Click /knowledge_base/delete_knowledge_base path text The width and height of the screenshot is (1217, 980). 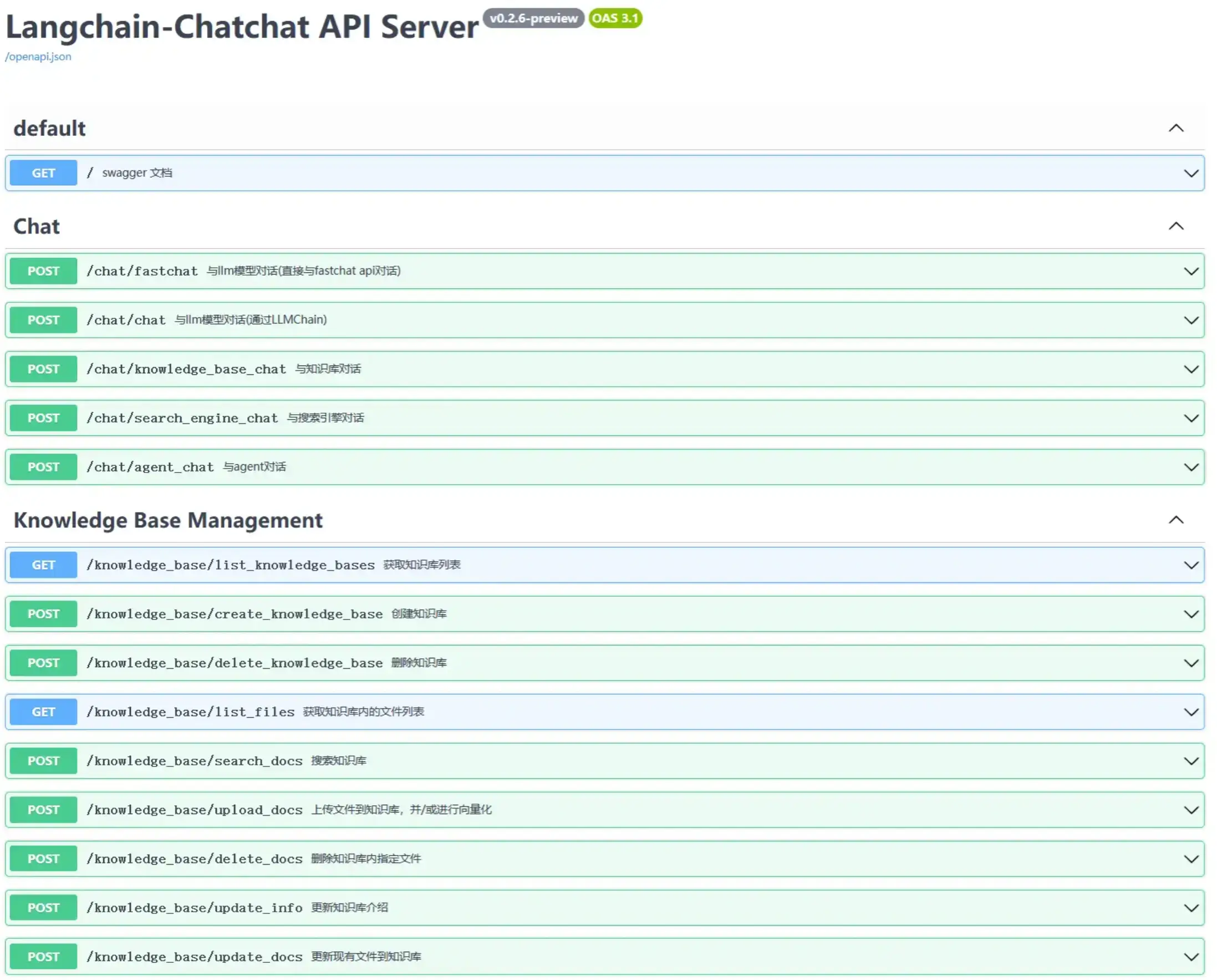tap(235, 664)
